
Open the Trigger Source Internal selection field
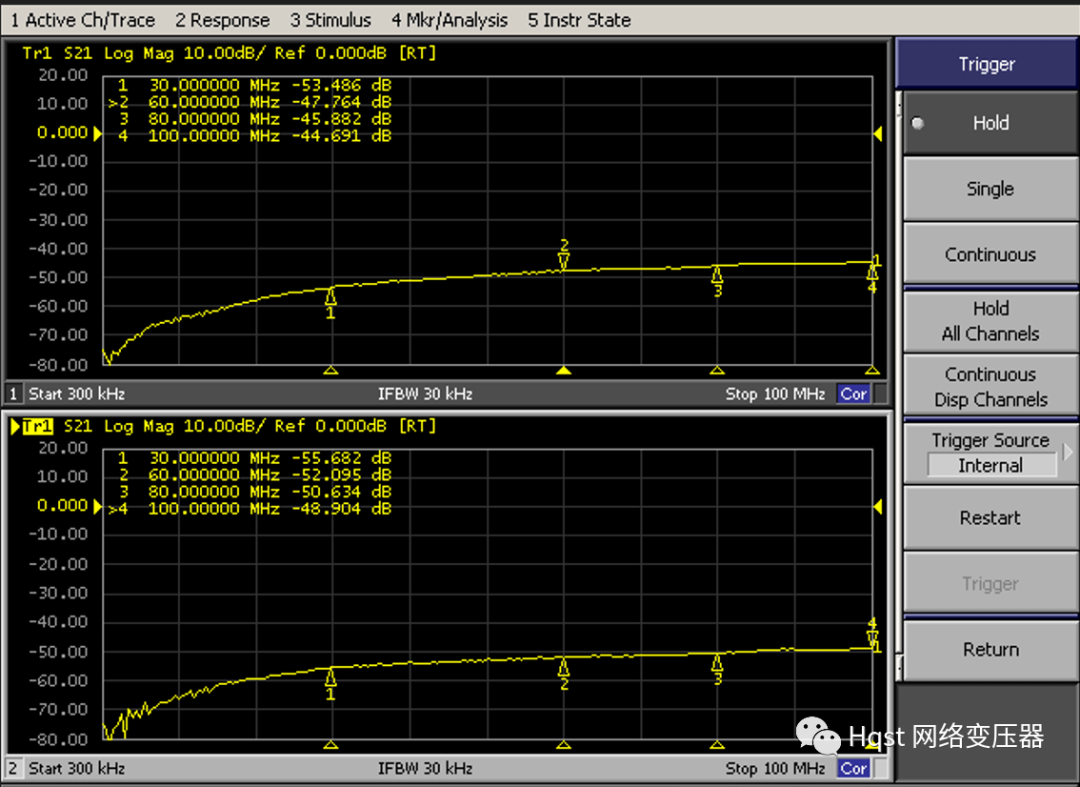[990, 466]
